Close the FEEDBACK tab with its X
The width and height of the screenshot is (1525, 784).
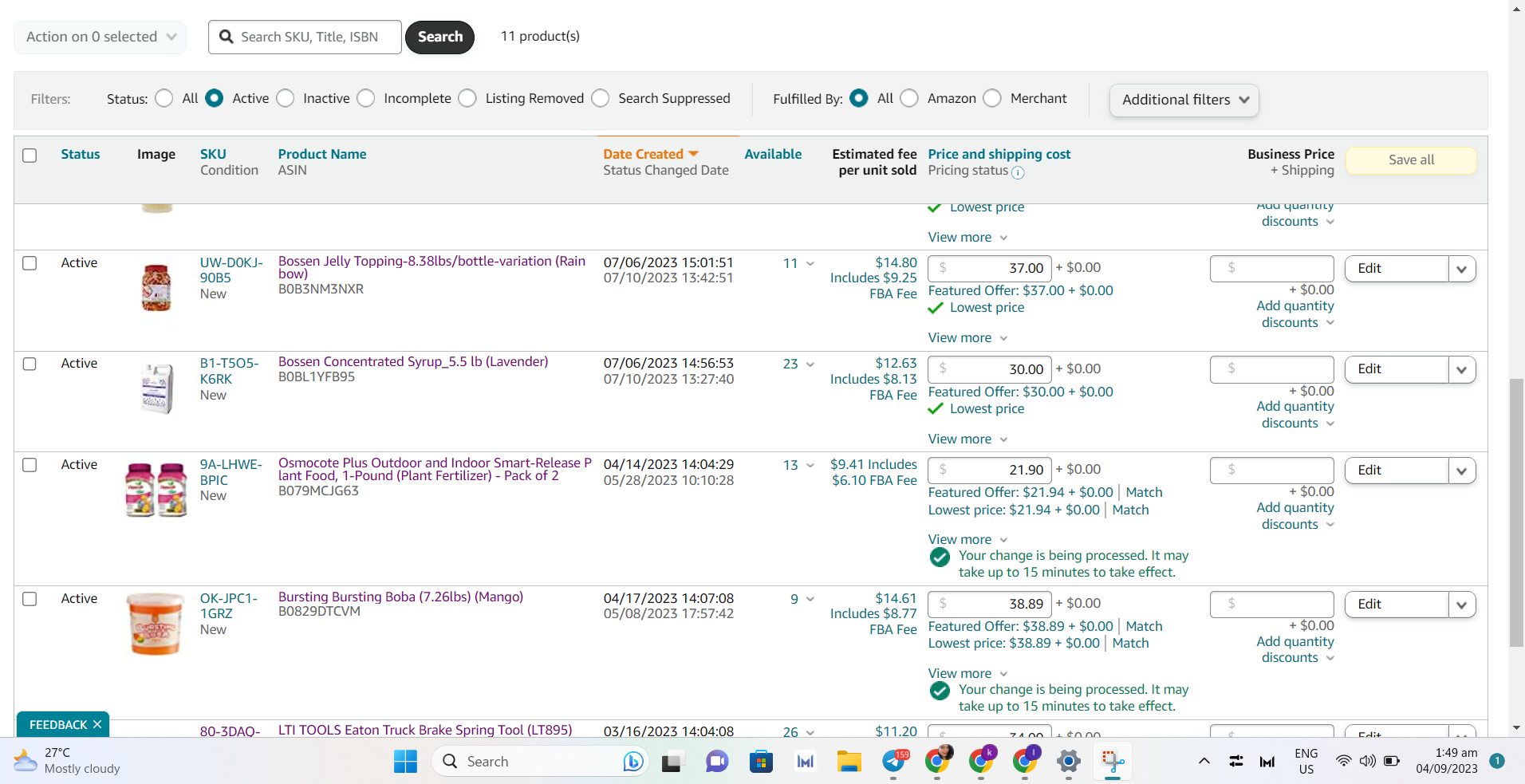[97, 724]
